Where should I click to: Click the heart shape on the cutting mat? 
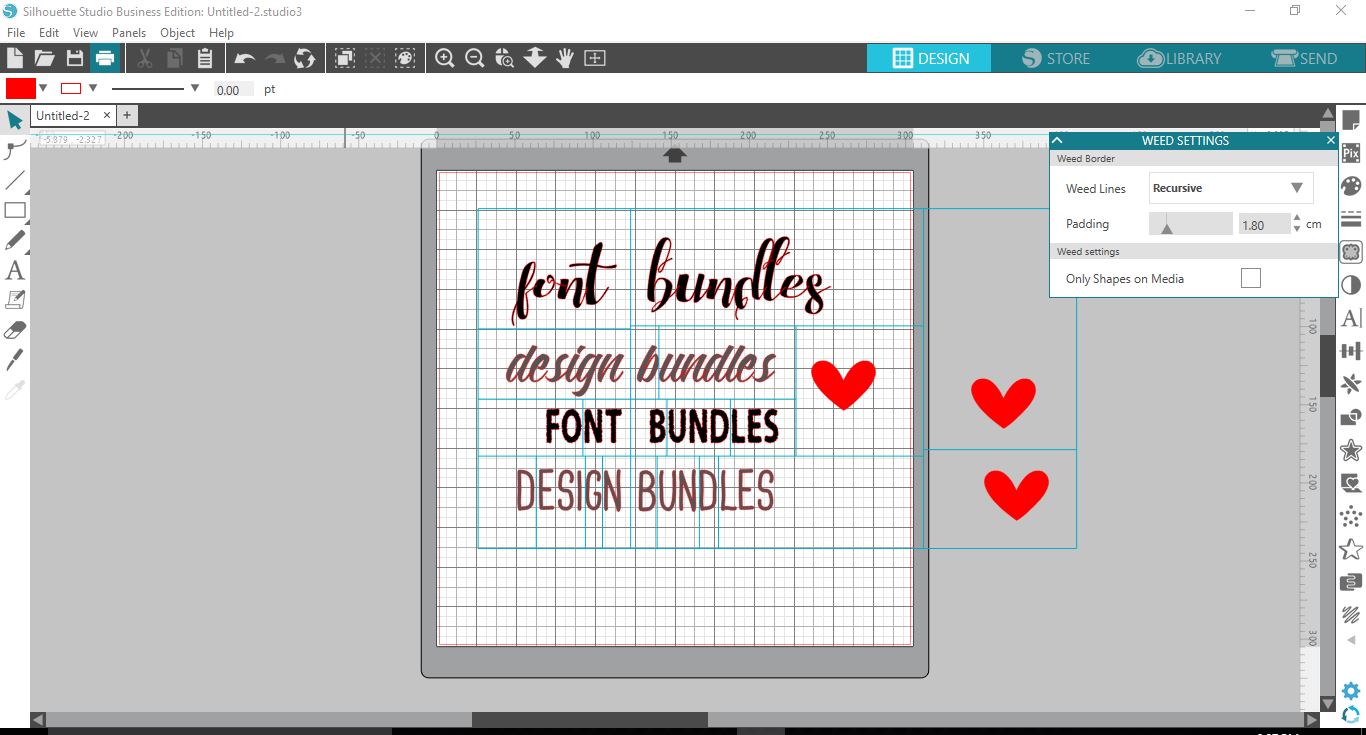[843, 385]
